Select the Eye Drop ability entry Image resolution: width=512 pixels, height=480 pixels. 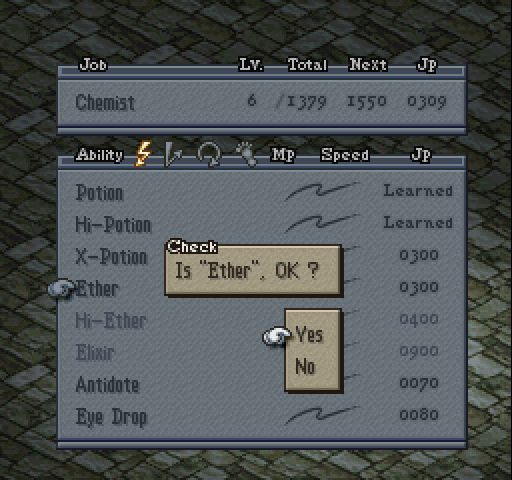coord(111,417)
